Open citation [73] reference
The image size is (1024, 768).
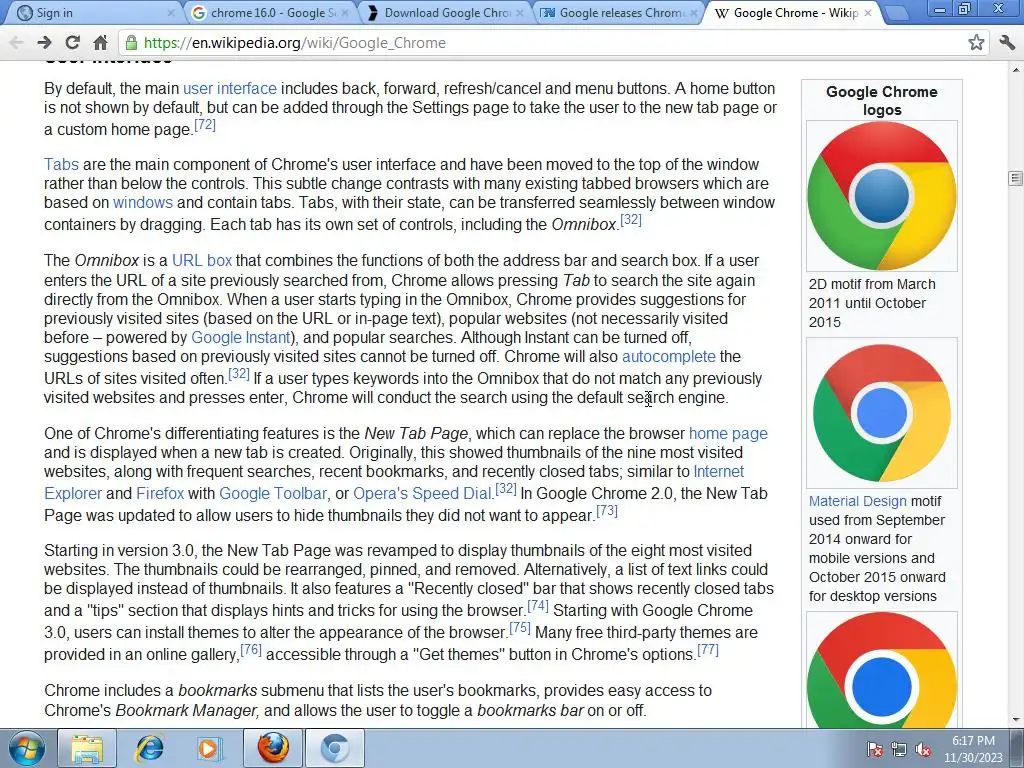pyautogui.click(x=607, y=510)
